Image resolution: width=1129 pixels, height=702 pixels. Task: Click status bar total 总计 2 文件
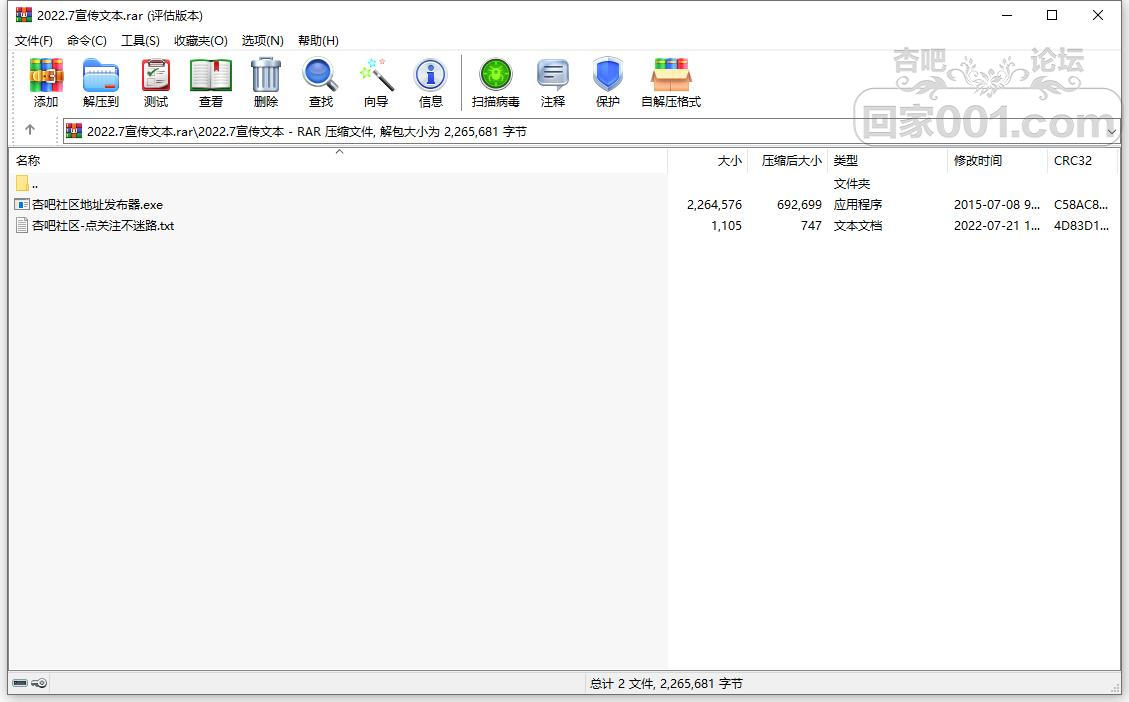click(666, 683)
